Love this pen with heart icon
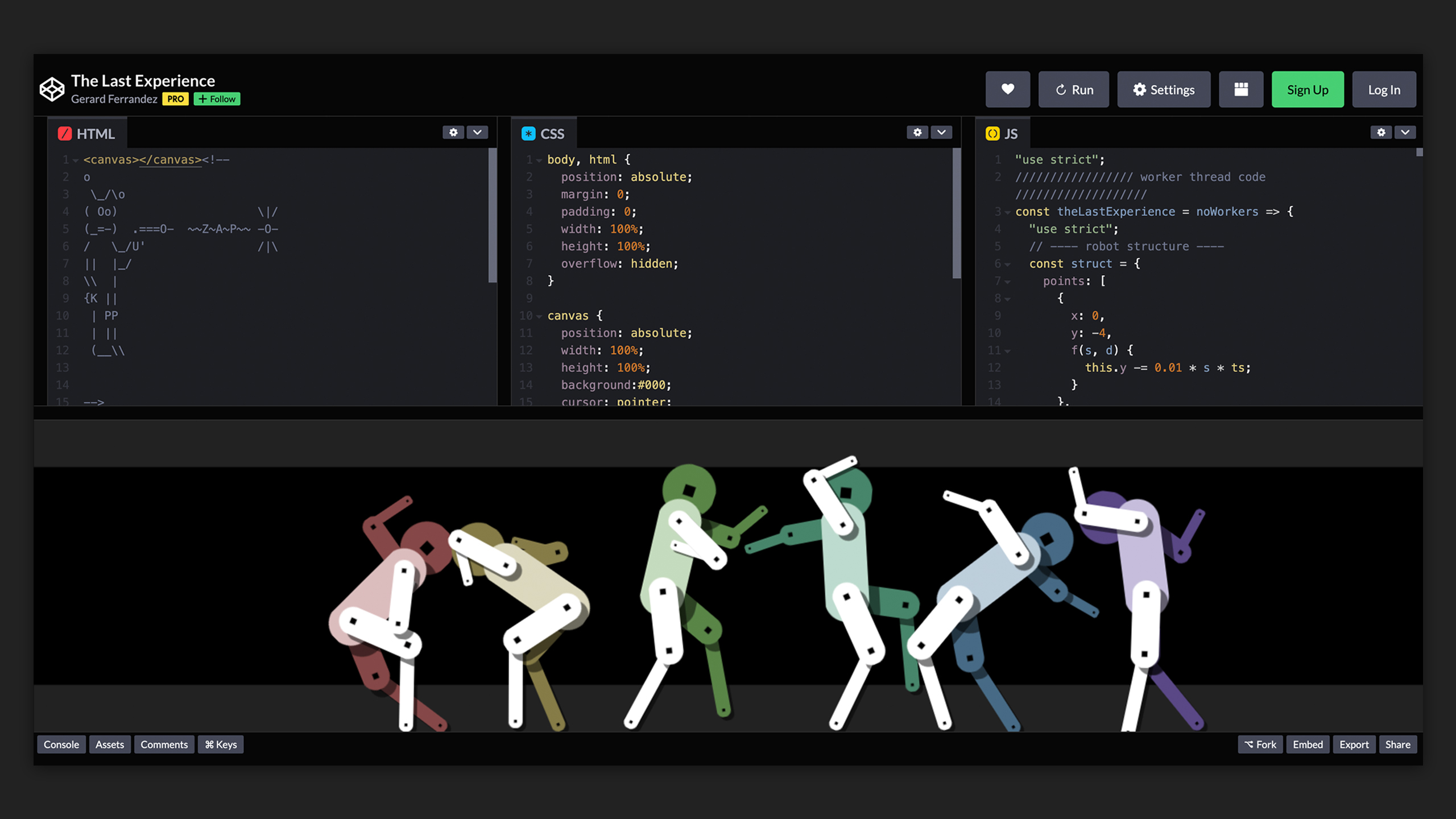This screenshot has height=819, width=1456. [x=1007, y=89]
